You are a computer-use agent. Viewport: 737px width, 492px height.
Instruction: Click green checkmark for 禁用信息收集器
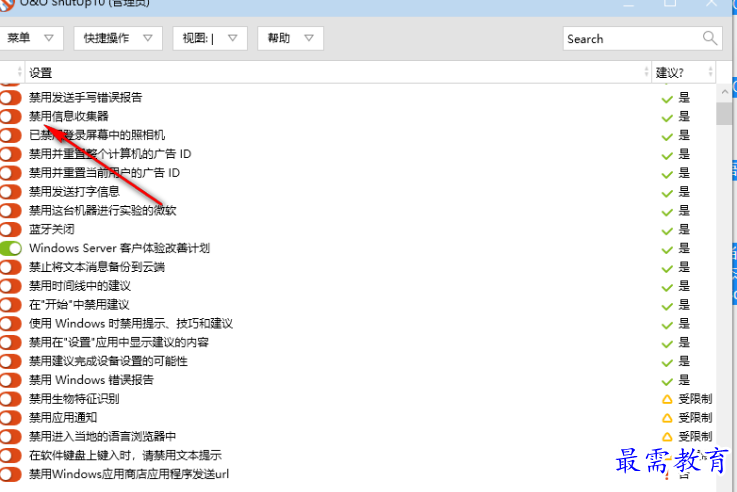tap(667, 117)
